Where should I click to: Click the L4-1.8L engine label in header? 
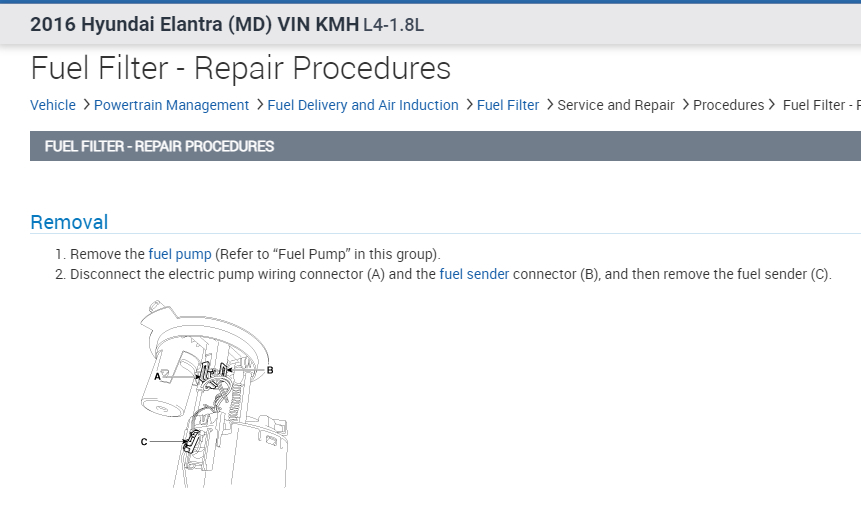tap(393, 25)
